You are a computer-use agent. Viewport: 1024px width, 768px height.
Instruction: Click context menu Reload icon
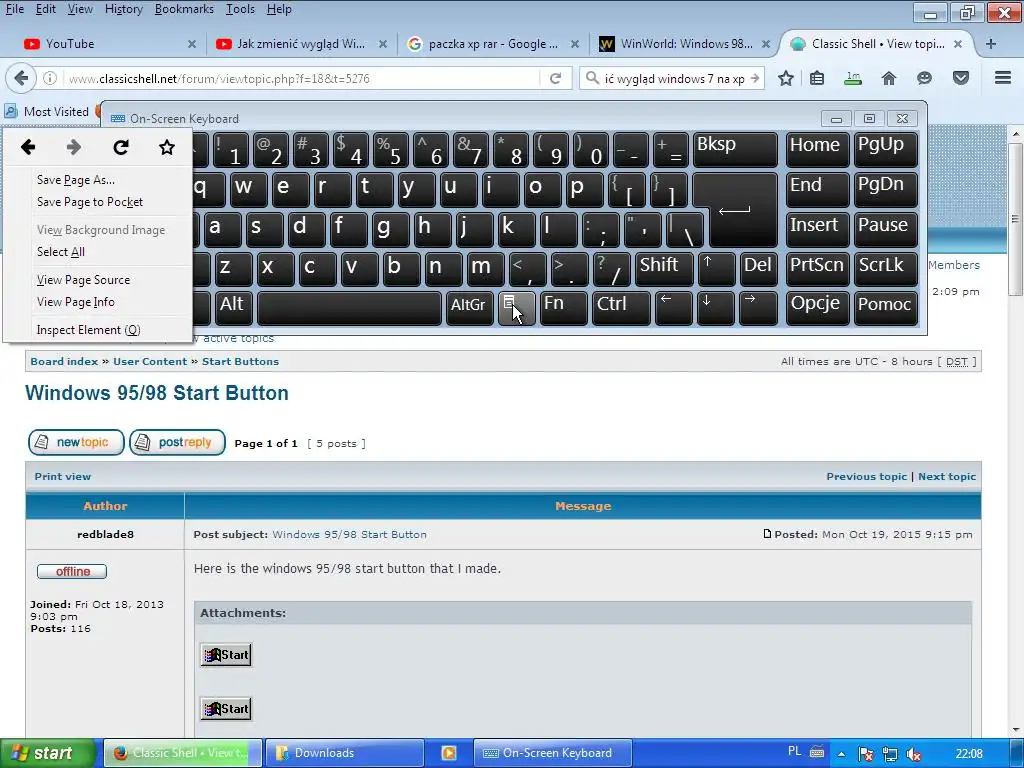[121, 147]
